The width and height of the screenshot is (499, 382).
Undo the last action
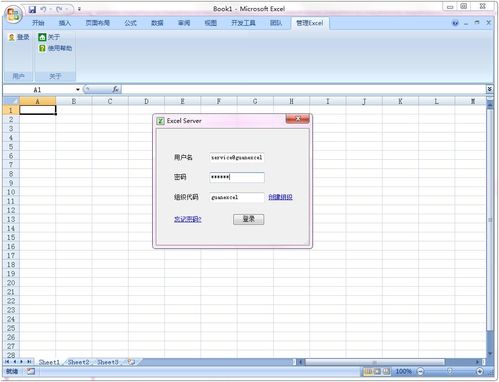[x=43, y=9]
